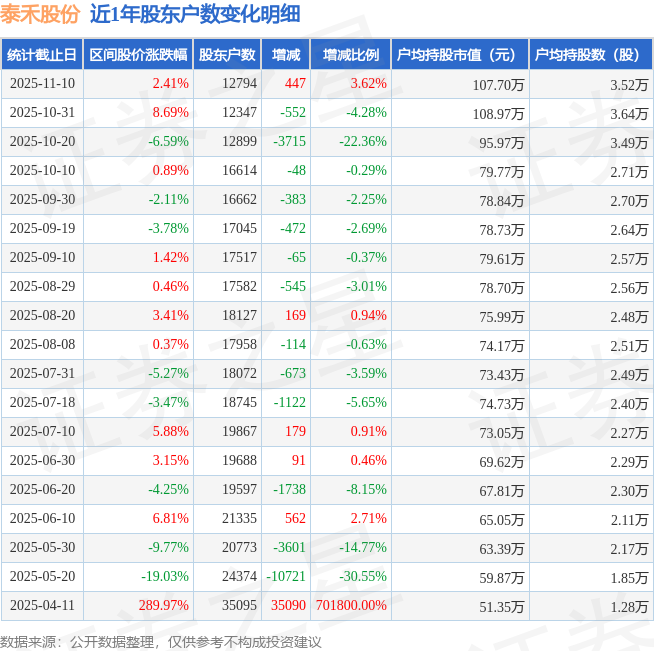Click the price change value 8.69%
Screen dimensions: 654x651
pyautogui.click(x=171, y=112)
